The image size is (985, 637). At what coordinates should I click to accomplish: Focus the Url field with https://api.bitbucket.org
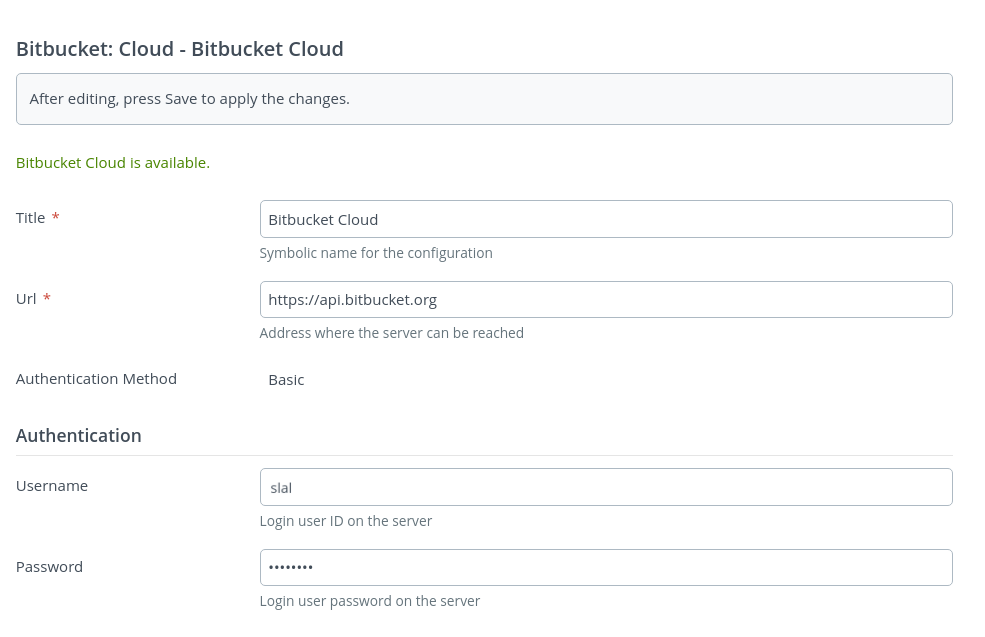605,299
